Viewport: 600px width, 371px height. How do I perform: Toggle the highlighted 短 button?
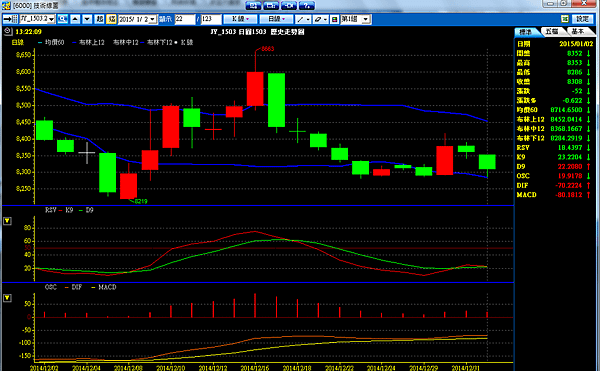111,19
